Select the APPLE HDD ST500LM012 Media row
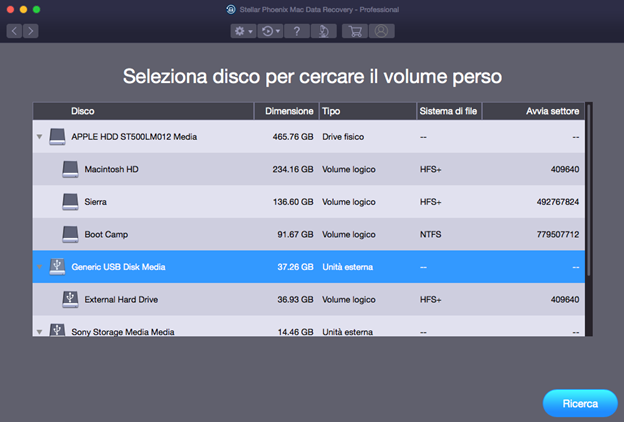Image resolution: width=624 pixels, height=422 pixels. point(309,137)
